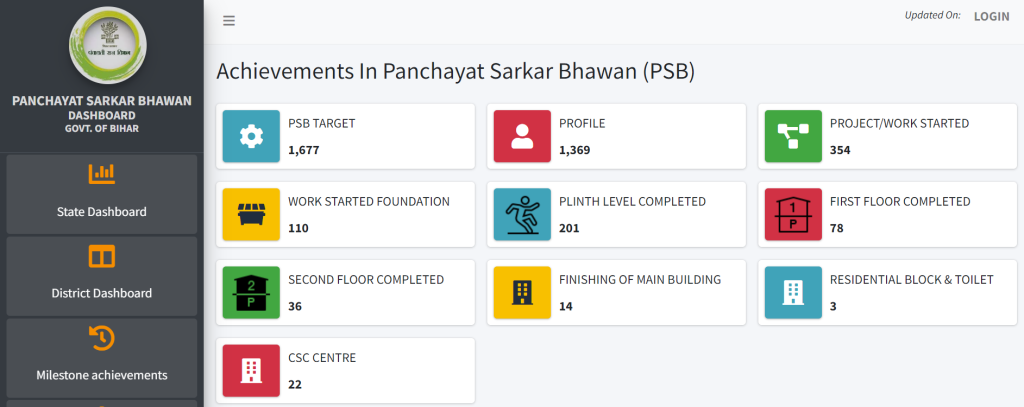Click the Finishing of Main Building icon
Screen dimensions: 1024x407
(522, 292)
